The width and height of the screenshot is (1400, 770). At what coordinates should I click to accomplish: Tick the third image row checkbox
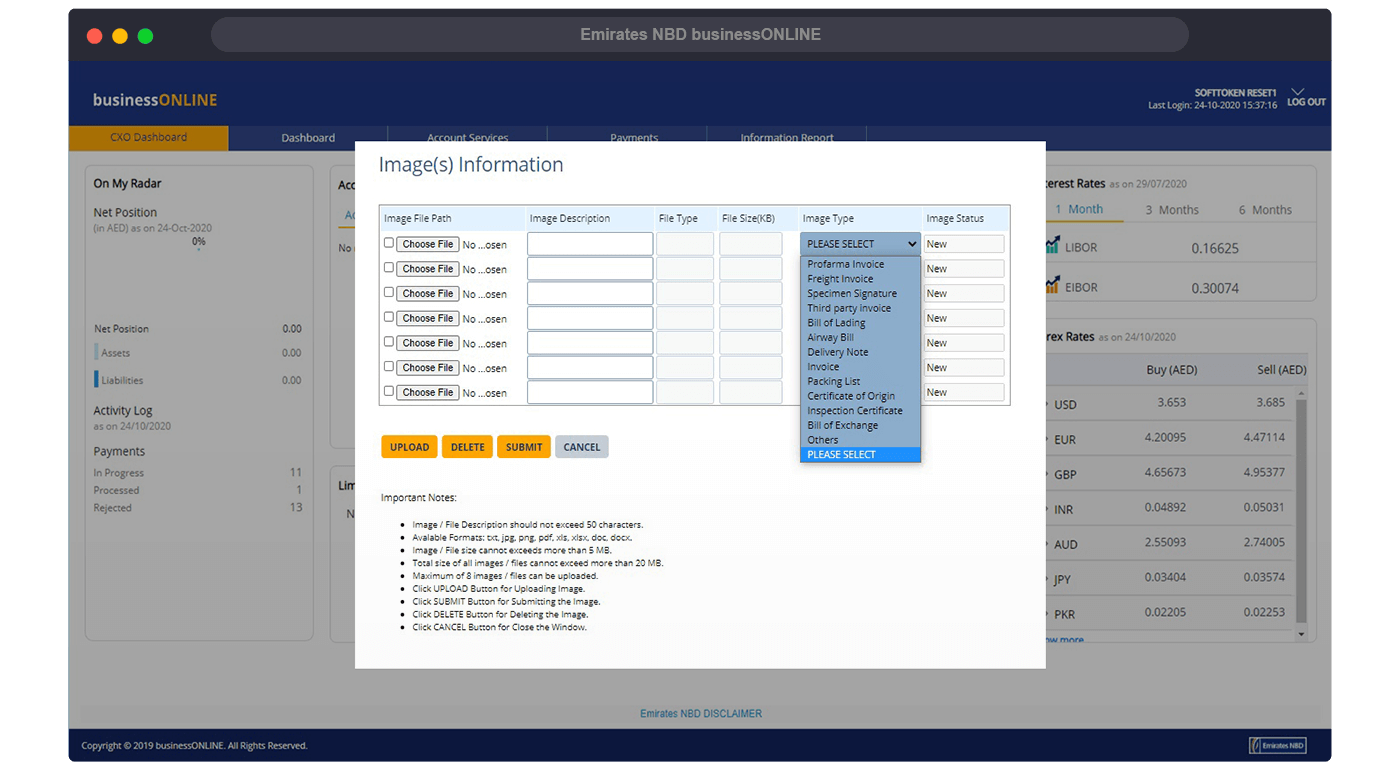point(389,293)
